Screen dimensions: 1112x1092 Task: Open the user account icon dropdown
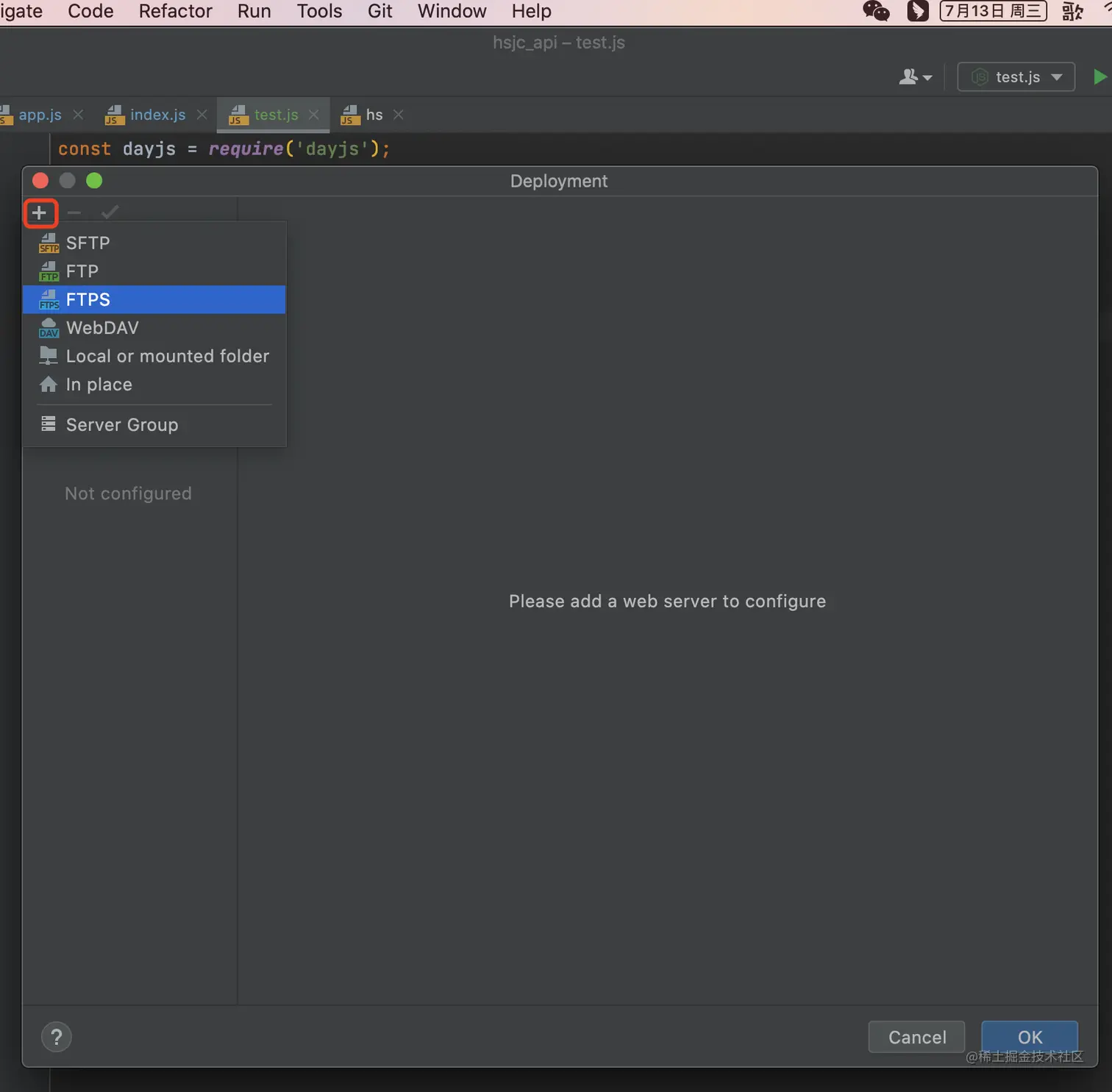pyautogui.click(x=916, y=77)
